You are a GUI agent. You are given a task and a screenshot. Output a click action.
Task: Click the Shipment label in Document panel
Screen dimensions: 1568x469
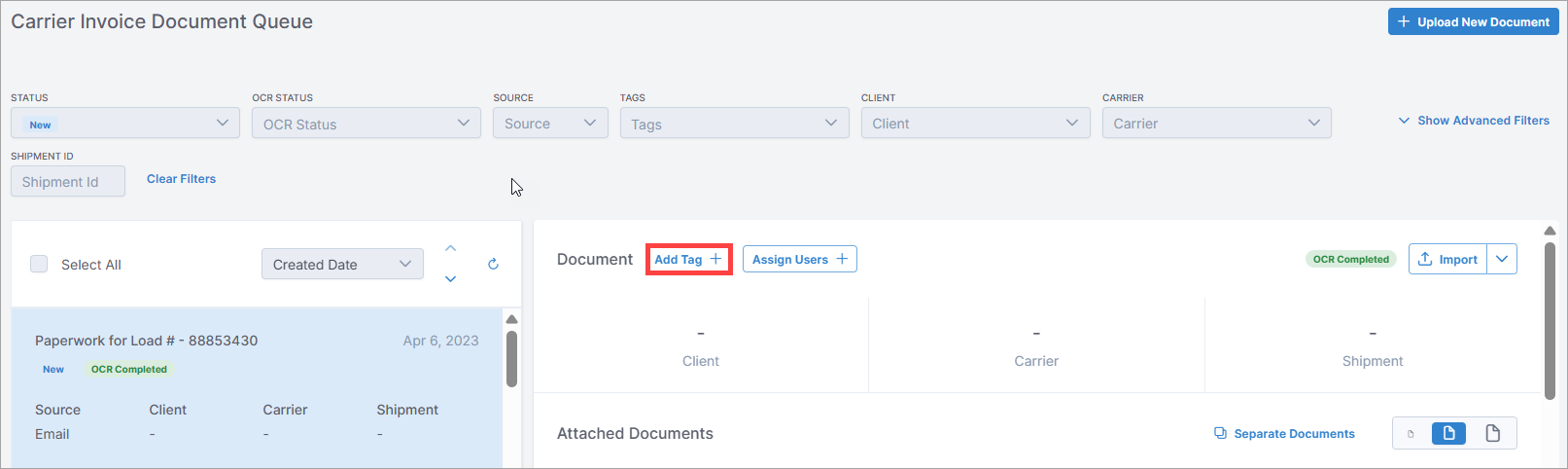click(1373, 361)
